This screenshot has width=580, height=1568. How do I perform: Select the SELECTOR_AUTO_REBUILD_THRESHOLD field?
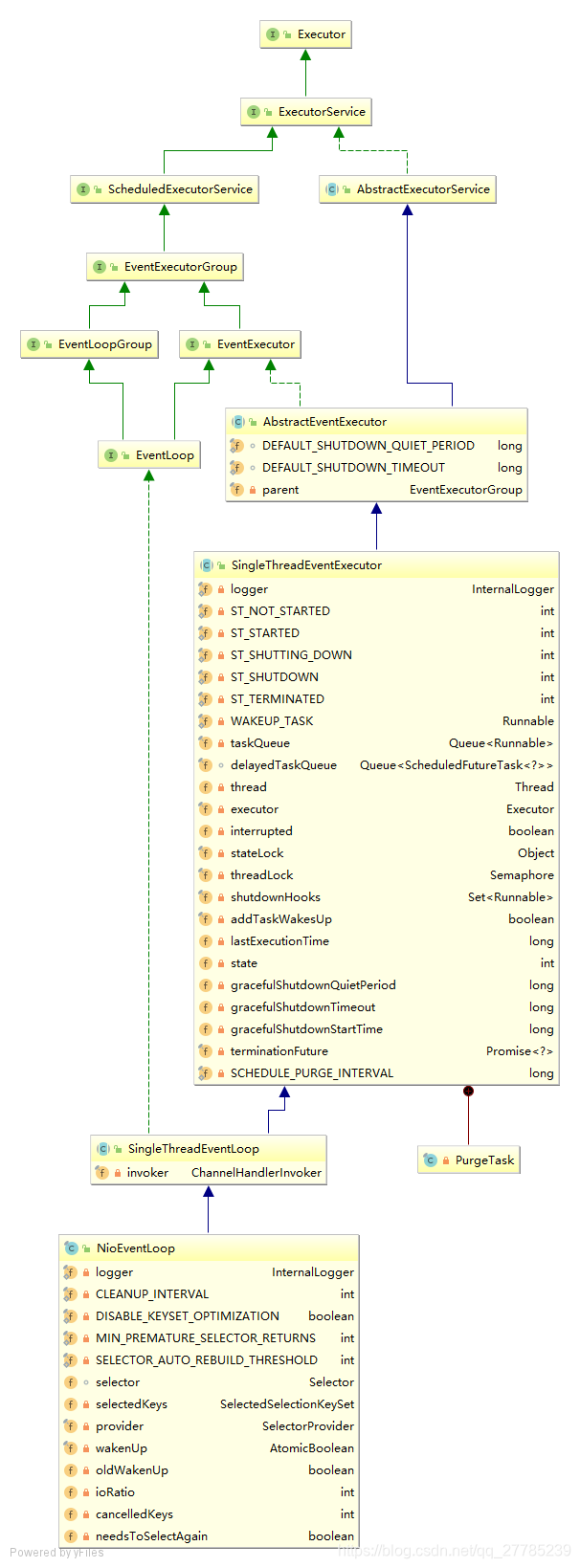coord(209,1360)
